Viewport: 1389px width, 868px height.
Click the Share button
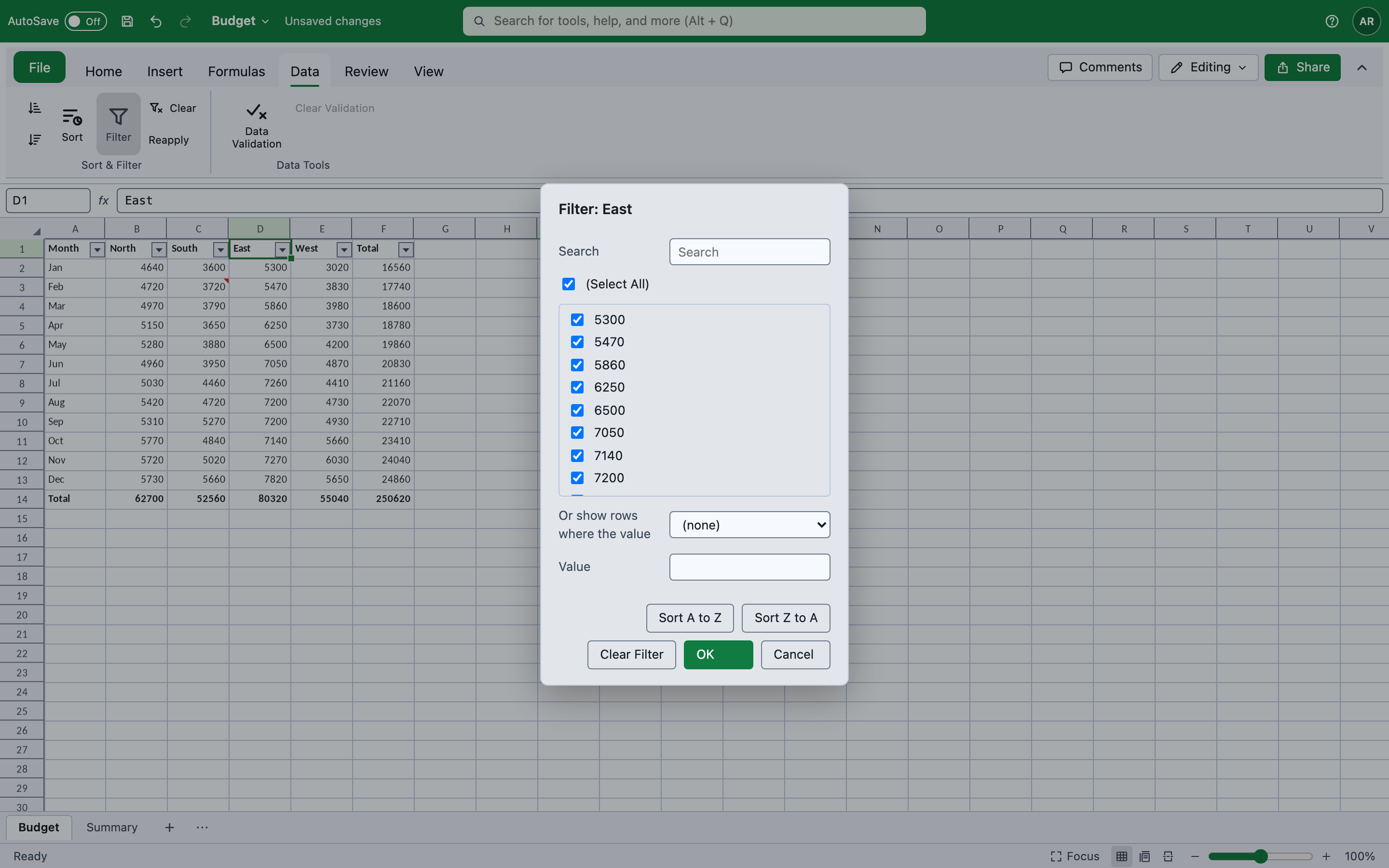point(1302,68)
